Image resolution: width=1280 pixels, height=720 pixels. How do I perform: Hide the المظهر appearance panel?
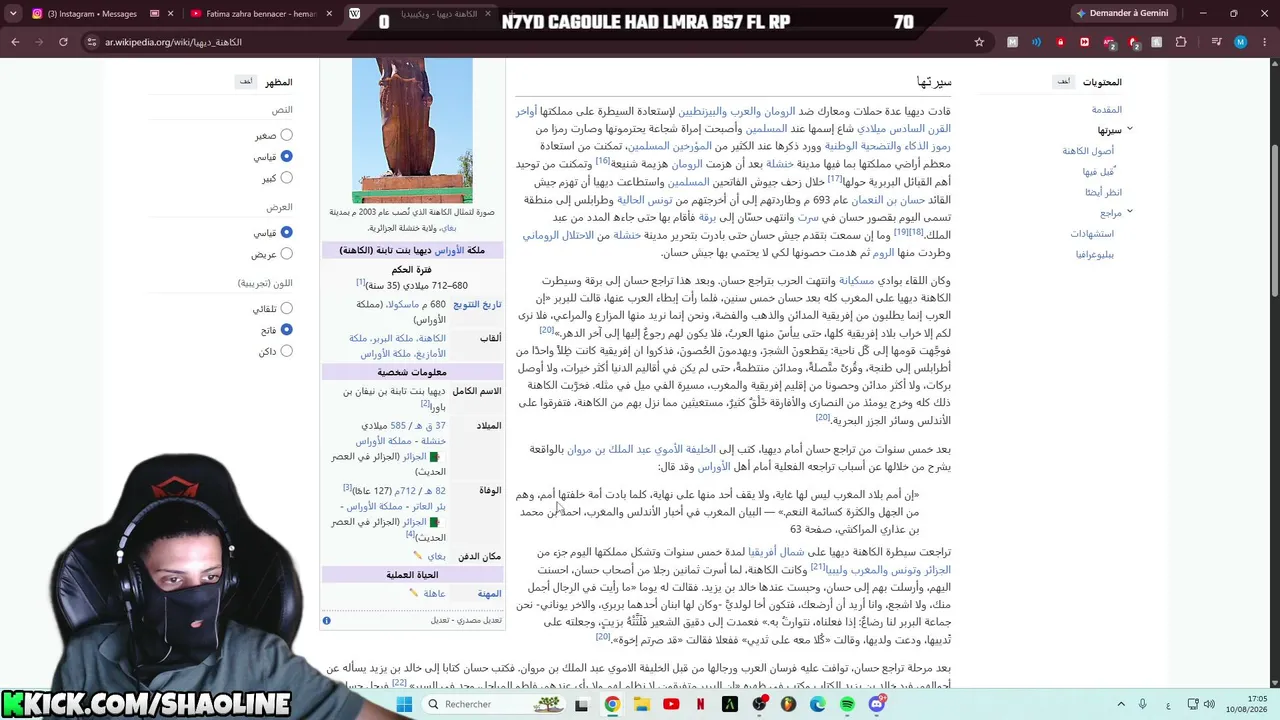coord(246,81)
